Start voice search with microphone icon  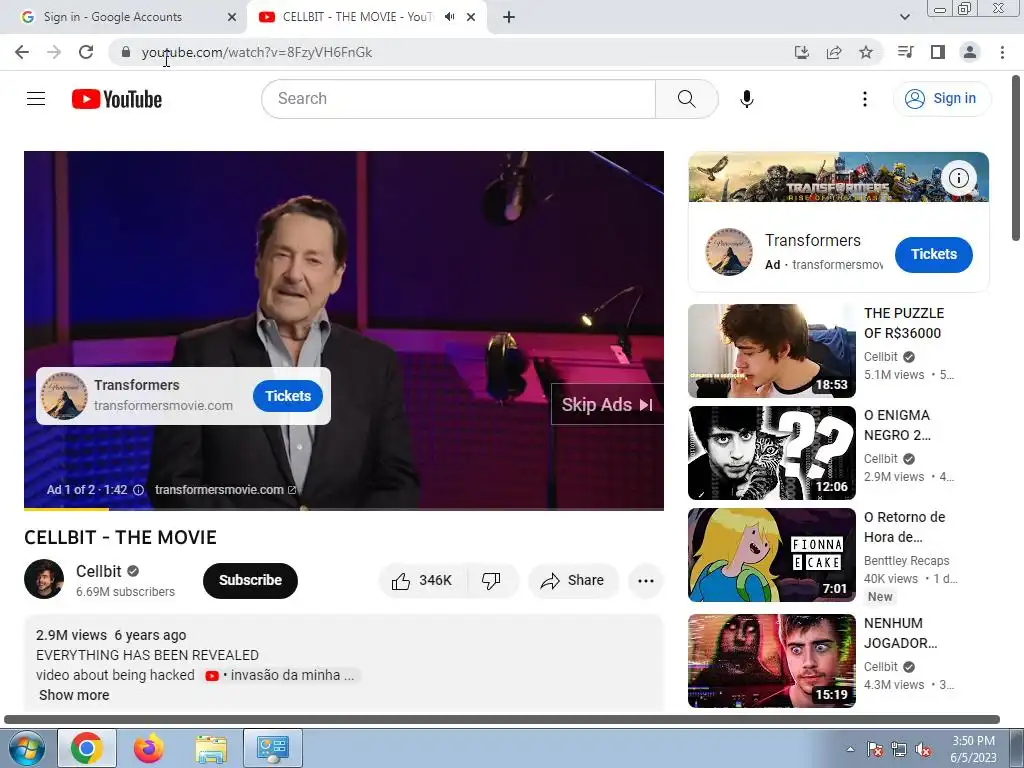(746, 99)
